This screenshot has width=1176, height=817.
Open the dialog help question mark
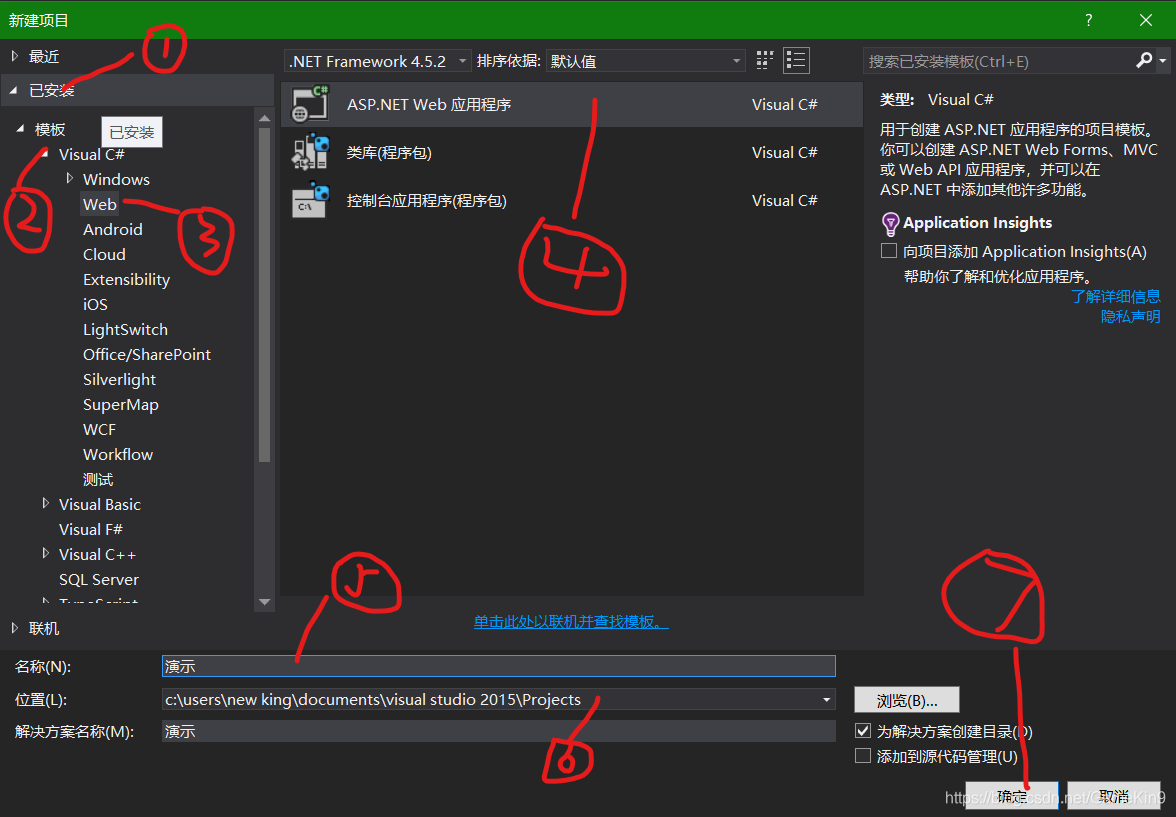coord(1088,20)
